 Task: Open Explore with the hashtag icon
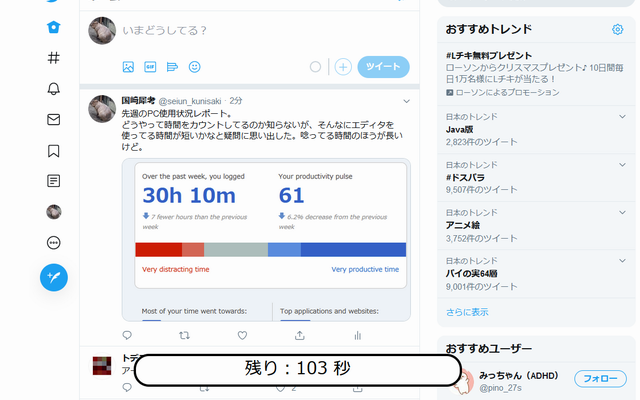(x=53, y=58)
